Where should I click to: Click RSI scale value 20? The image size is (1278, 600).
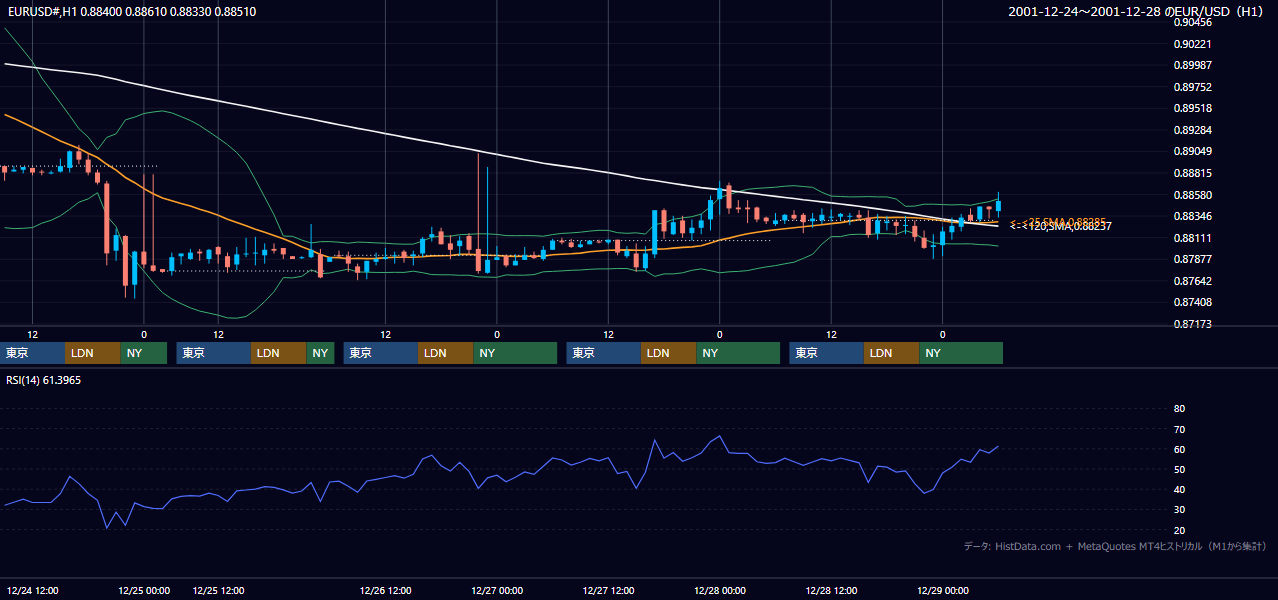(x=1179, y=530)
